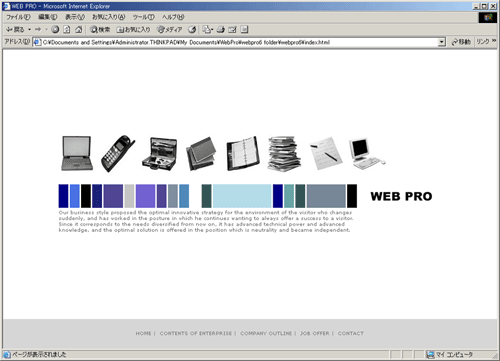Follow the JOB OFFER link
Image resolution: width=500 pixels, height=361 pixels.
tap(315, 333)
